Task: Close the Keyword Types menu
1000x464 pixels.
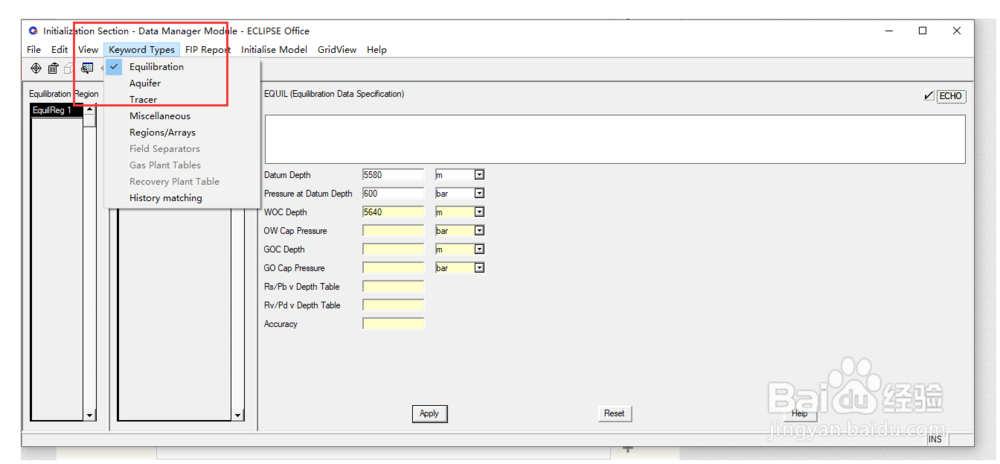Action: [142, 50]
